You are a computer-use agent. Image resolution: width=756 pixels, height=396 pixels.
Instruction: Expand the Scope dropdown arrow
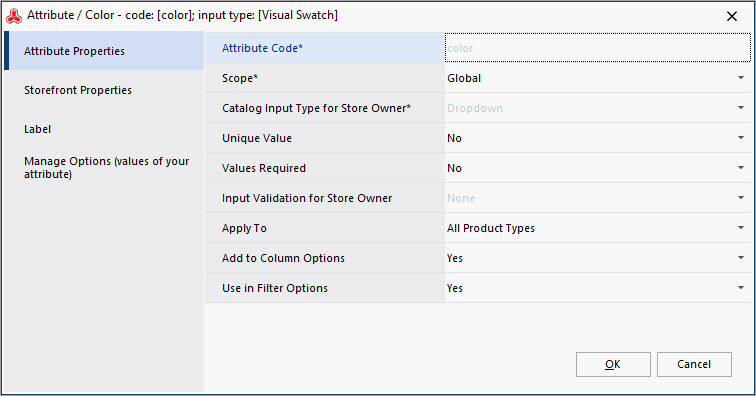click(x=741, y=78)
